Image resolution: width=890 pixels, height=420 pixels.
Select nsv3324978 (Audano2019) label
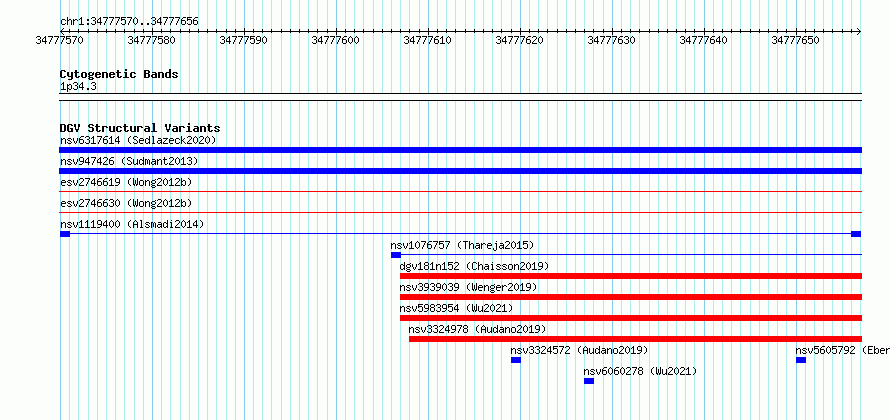click(477, 329)
